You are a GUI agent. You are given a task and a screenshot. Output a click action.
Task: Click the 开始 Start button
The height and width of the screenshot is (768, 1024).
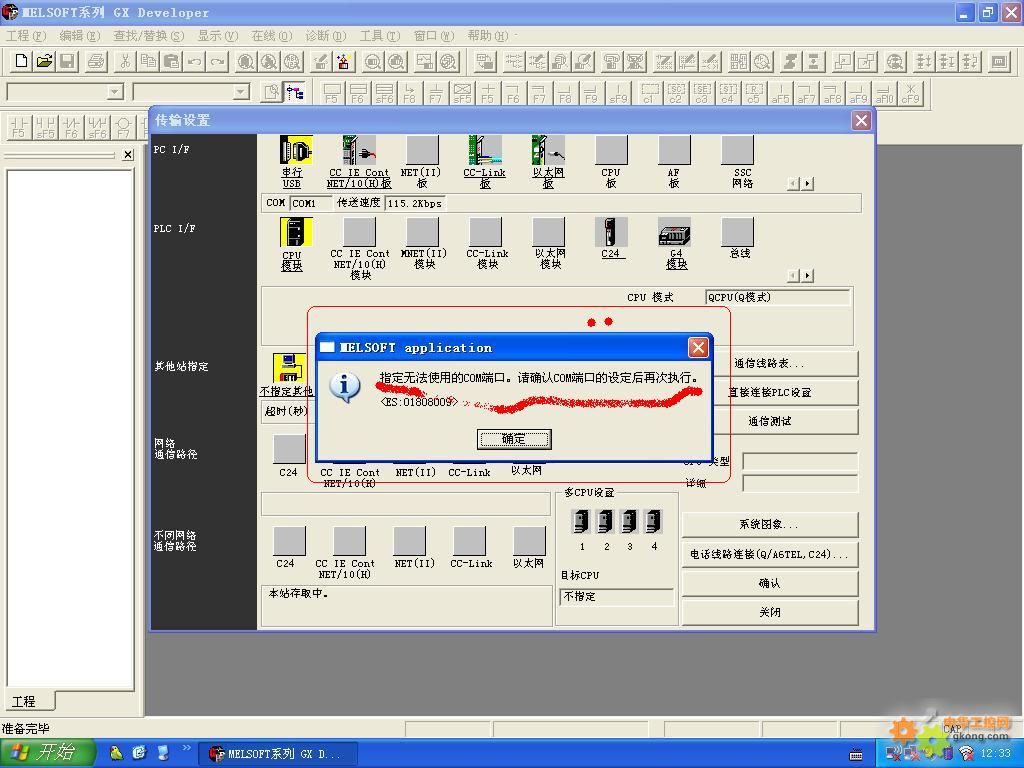click(47, 753)
